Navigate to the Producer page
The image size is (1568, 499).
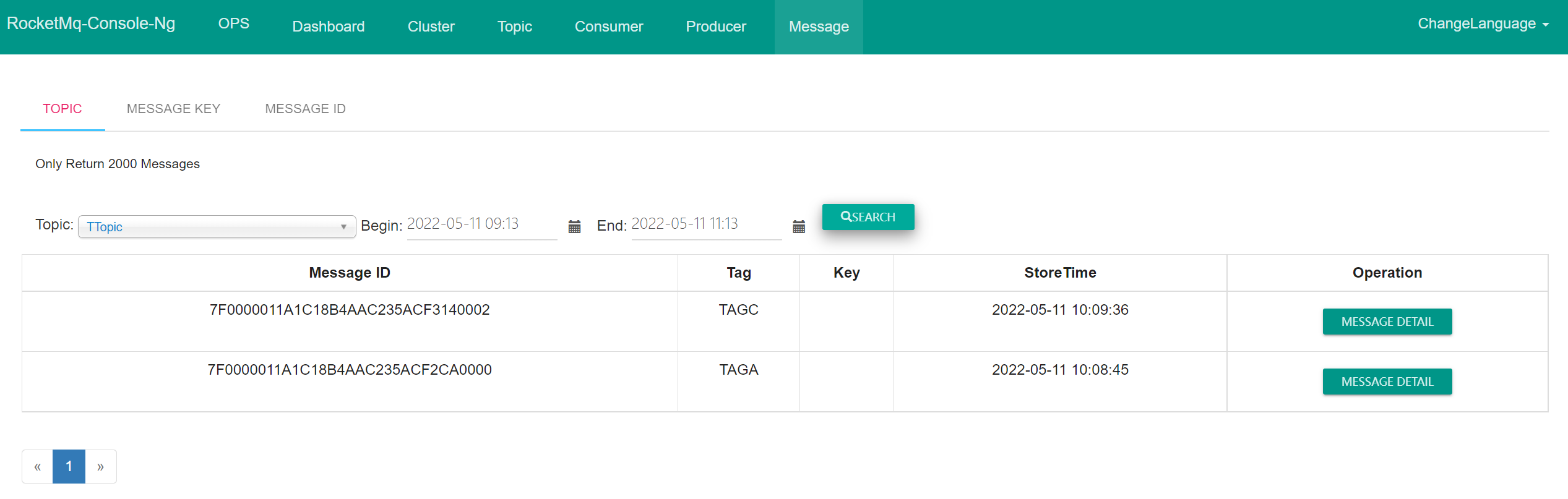tap(715, 27)
